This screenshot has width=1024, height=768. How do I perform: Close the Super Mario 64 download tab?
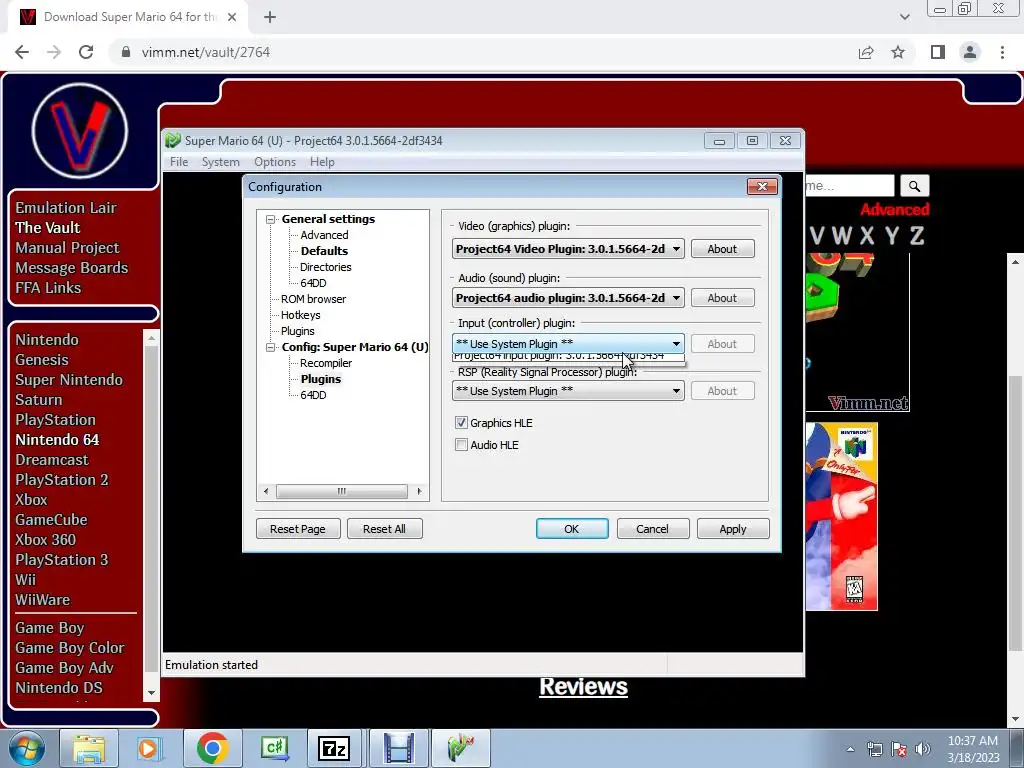tap(232, 17)
